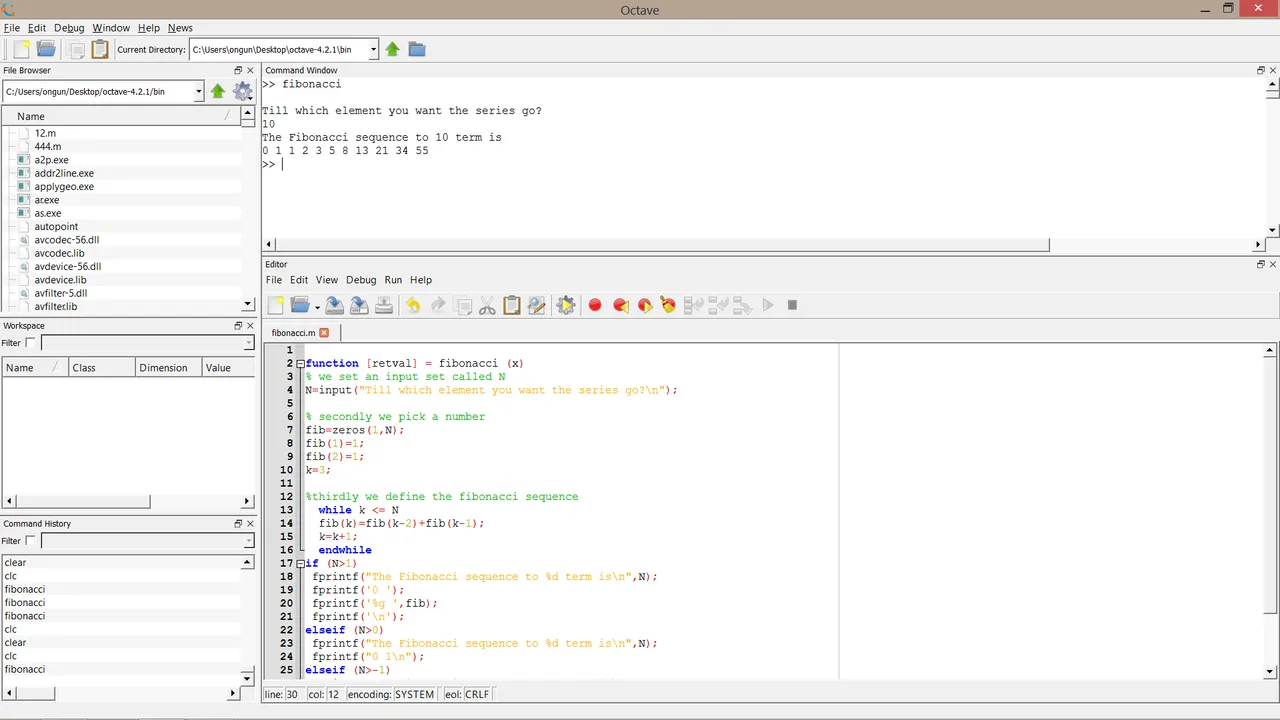Collapse the if block fold marker on line 17
Image resolution: width=1280 pixels, height=720 pixels.
[300, 564]
